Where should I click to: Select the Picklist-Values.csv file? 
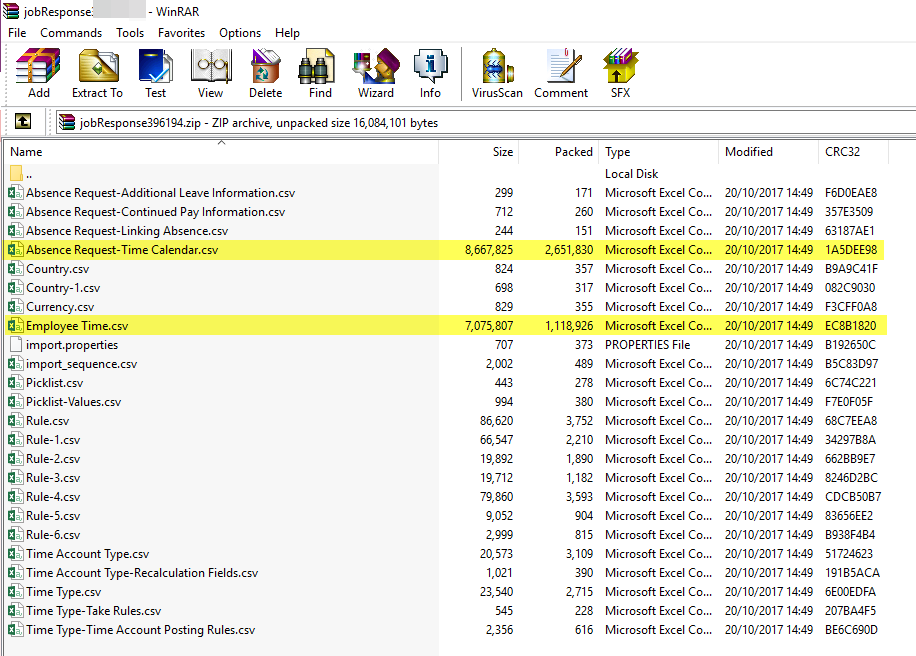74,402
